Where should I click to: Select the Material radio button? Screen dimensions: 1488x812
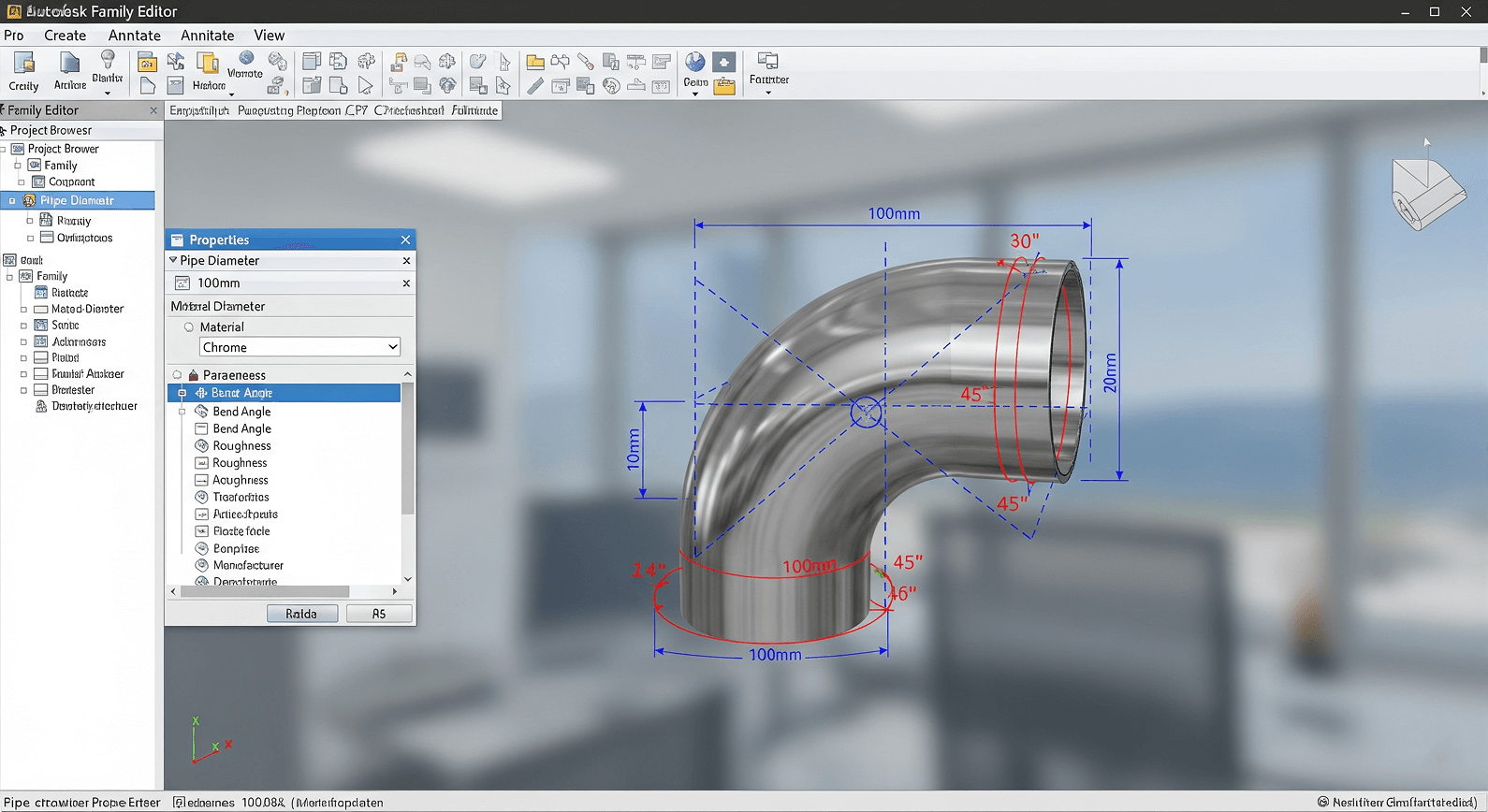(x=189, y=326)
